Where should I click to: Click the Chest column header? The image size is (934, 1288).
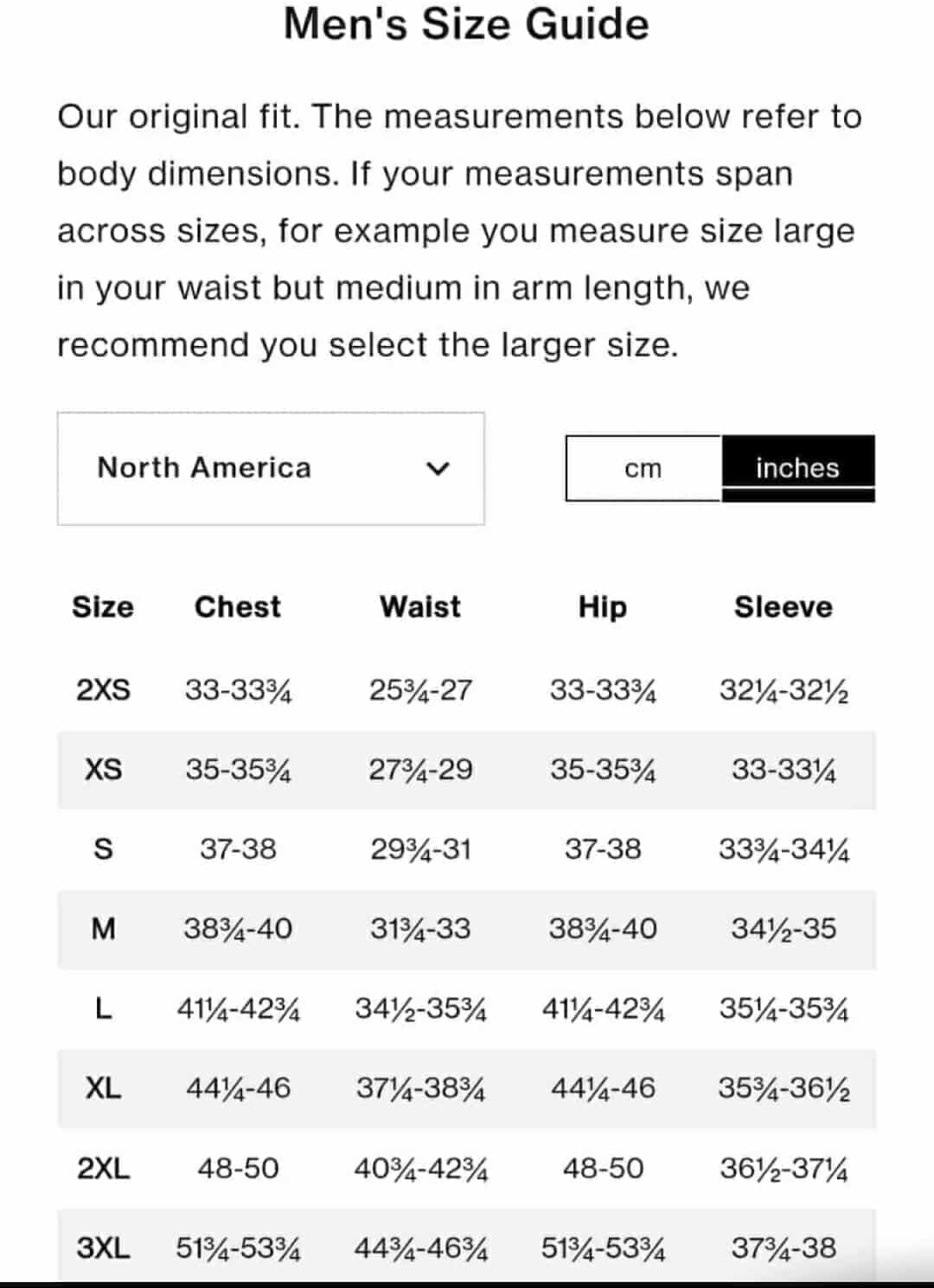click(238, 607)
